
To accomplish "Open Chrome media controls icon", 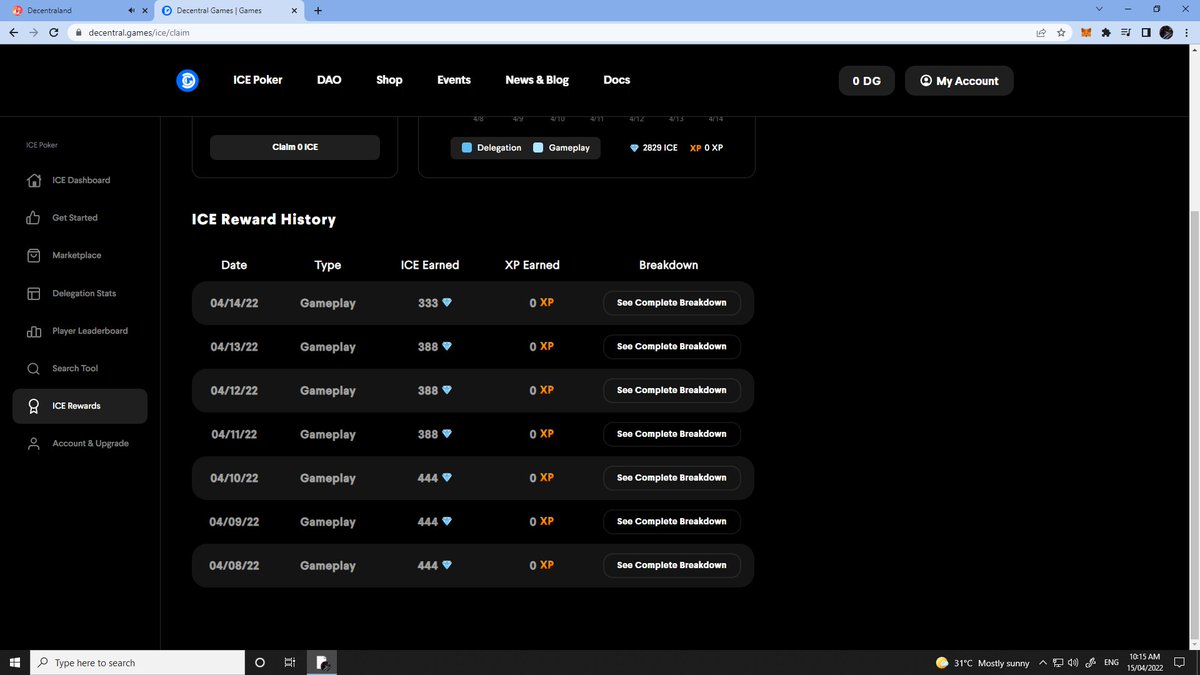I will 1126,32.
